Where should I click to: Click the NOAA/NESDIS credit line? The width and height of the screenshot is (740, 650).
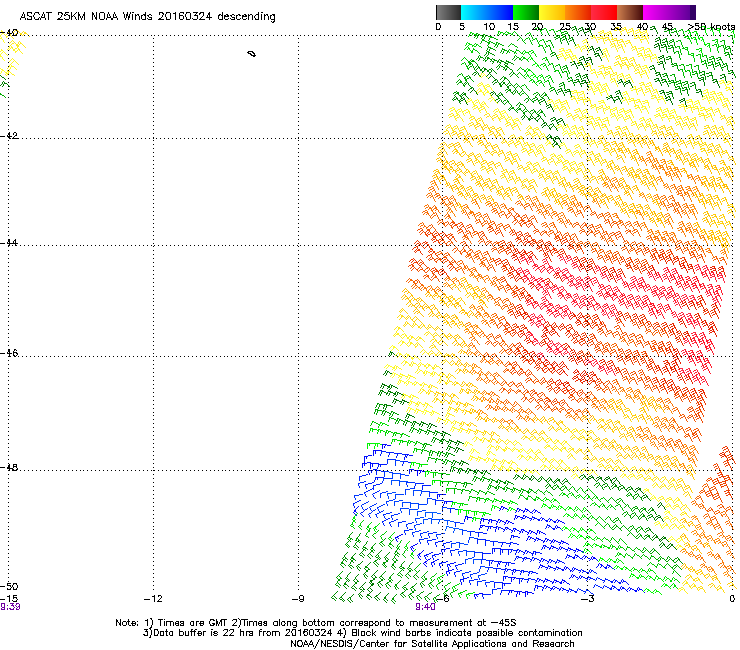coord(432,644)
